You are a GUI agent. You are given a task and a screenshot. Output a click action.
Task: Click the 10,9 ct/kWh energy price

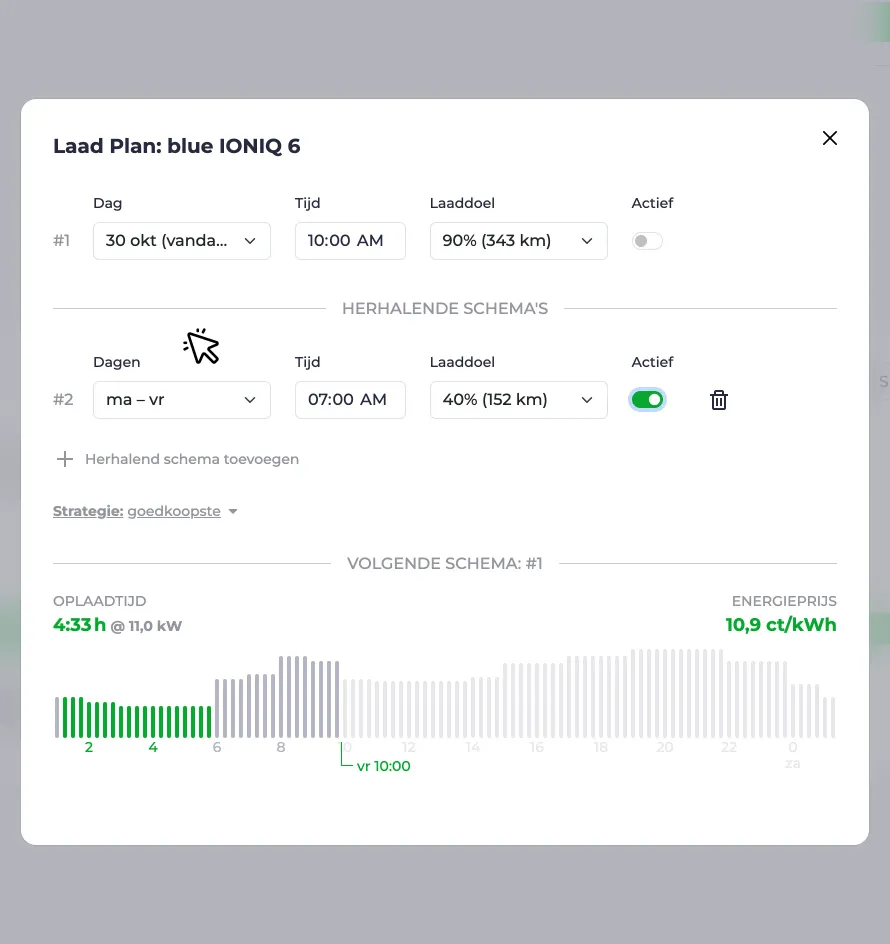[781, 625]
